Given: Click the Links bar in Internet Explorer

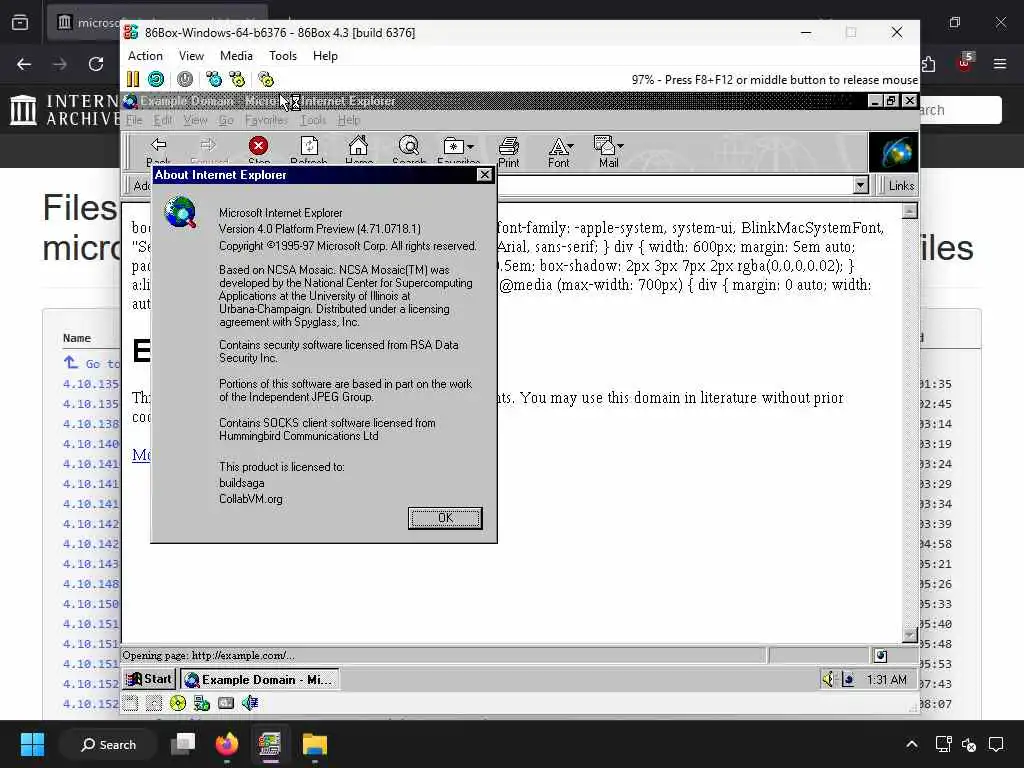Looking at the screenshot, I should [x=901, y=185].
